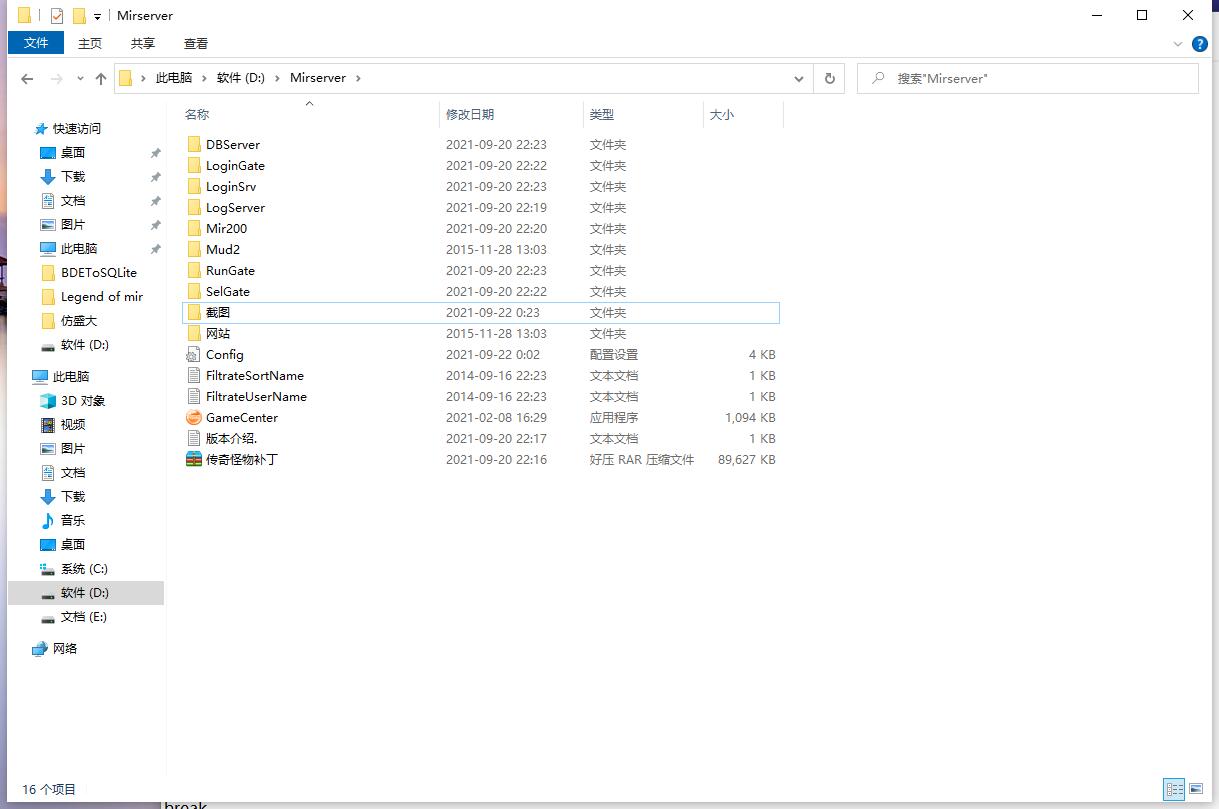Click the back navigation arrow
This screenshot has height=809, width=1219.
click(27, 78)
